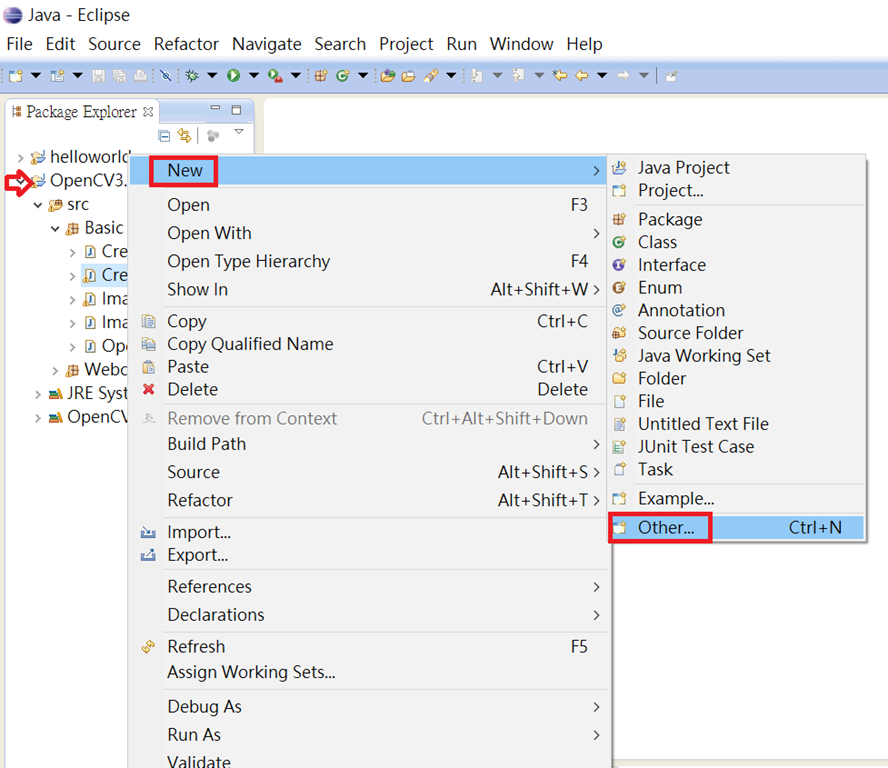Open the dropdown arrow next to Run icon
Screen dimensions: 888x768
(254, 75)
